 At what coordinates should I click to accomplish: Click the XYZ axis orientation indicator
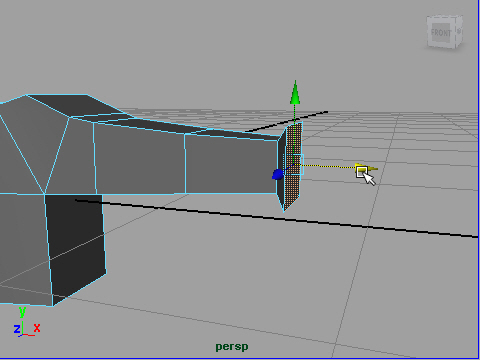pyautogui.click(x=27, y=322)
